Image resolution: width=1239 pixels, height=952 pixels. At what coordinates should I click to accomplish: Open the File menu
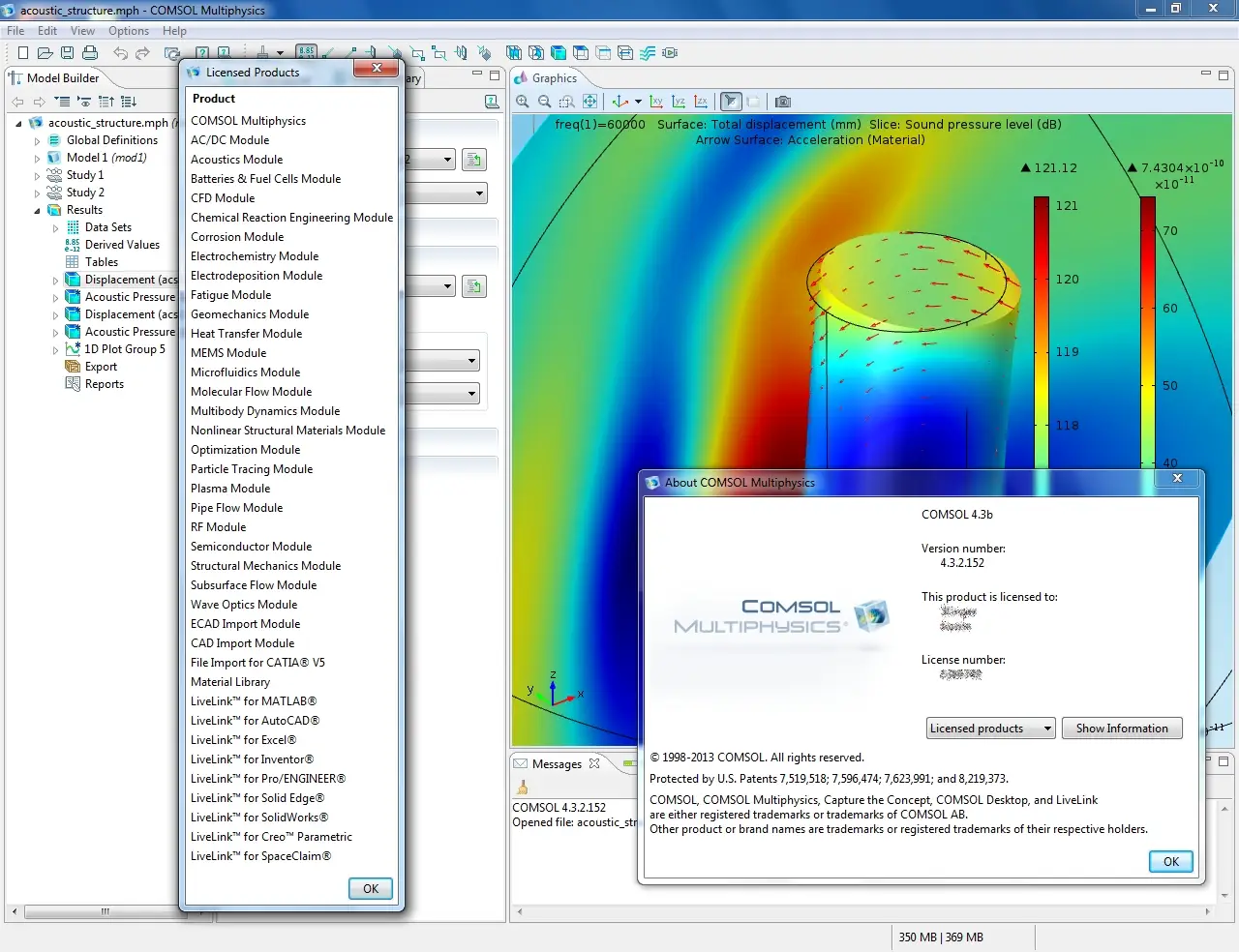tap(15, 31)
